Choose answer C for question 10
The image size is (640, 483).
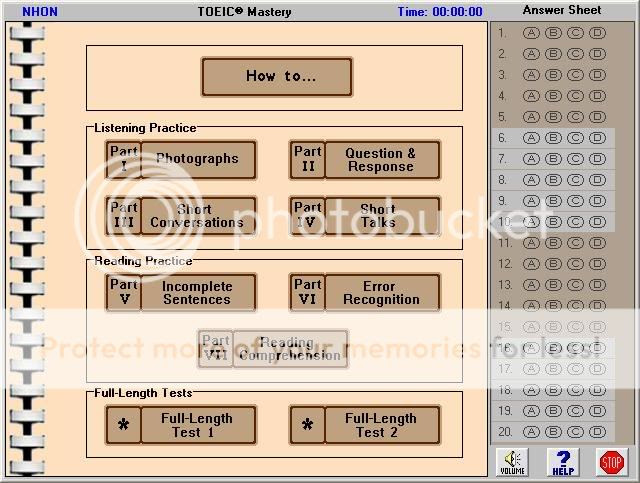(575, 222)
